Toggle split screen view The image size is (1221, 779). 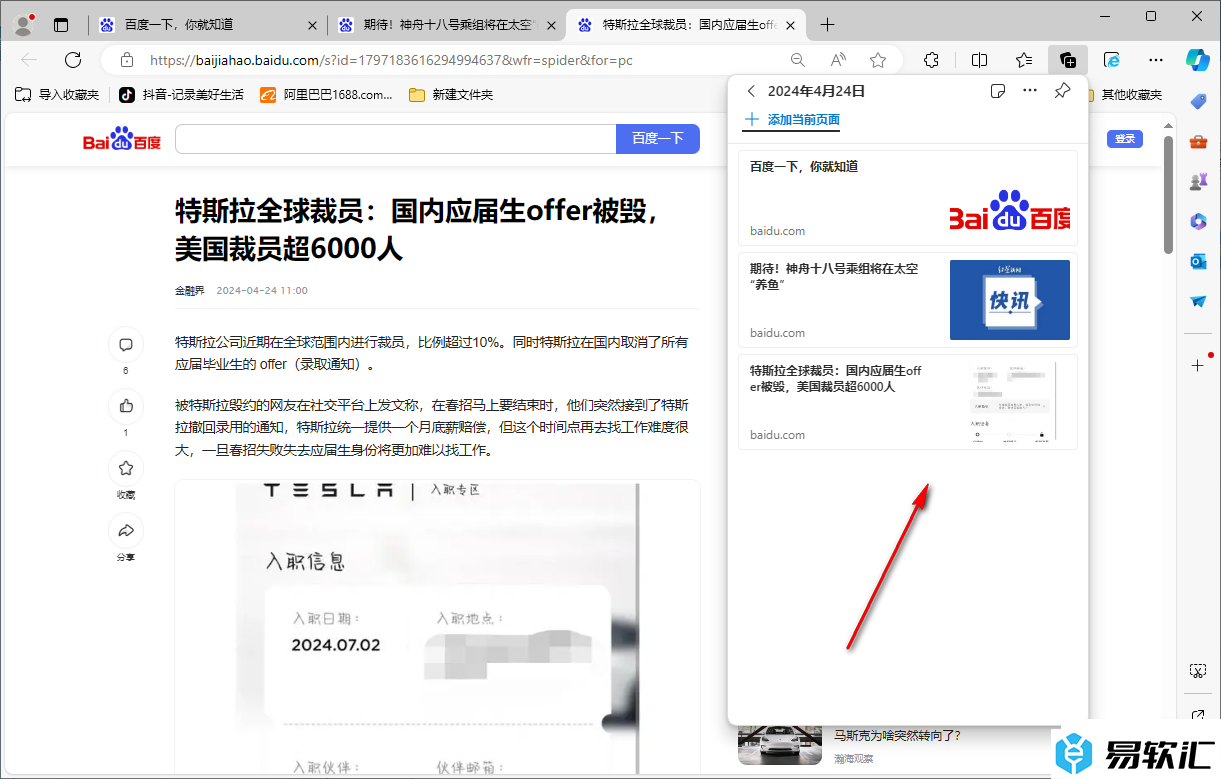click(980, 60)
